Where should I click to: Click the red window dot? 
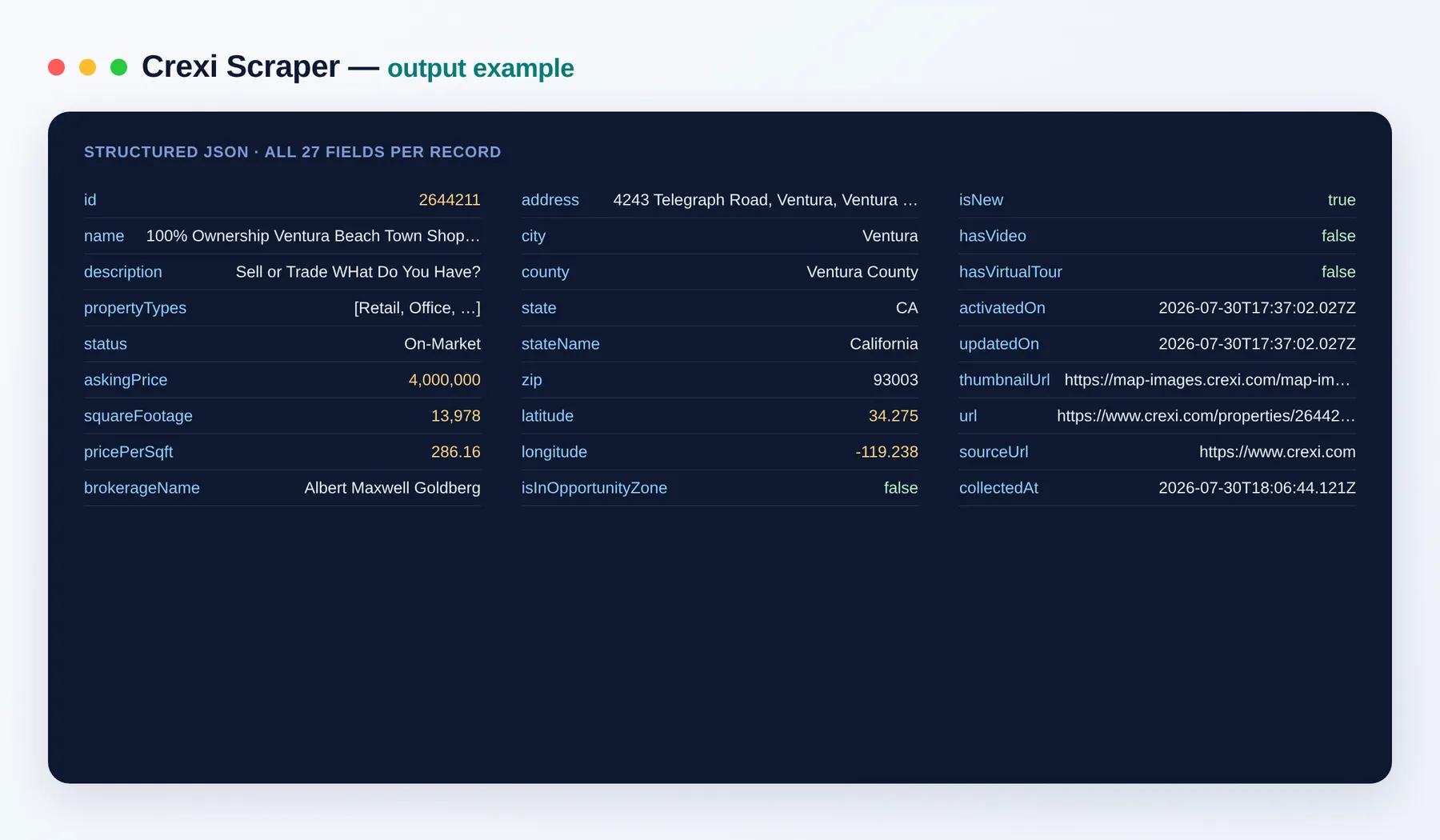[x=56, y=67]
